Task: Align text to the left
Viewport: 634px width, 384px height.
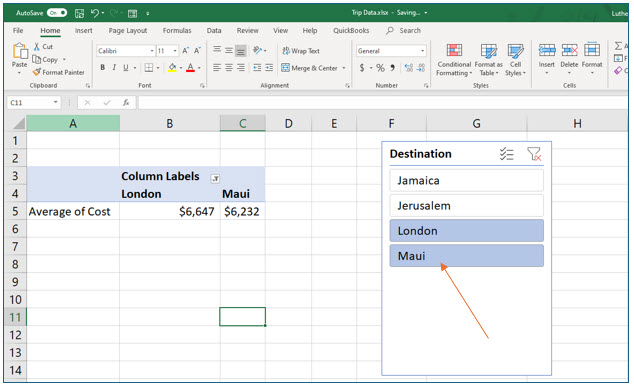Action: (217, 68)
